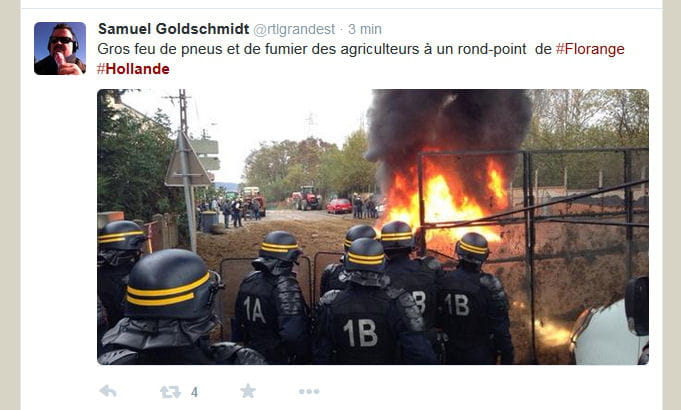Image resolution: width=681 pixels, height=410 pixels.
Task: Reply to Samuel Goldschmidt's tweet
Action: (x=108, y=391)
